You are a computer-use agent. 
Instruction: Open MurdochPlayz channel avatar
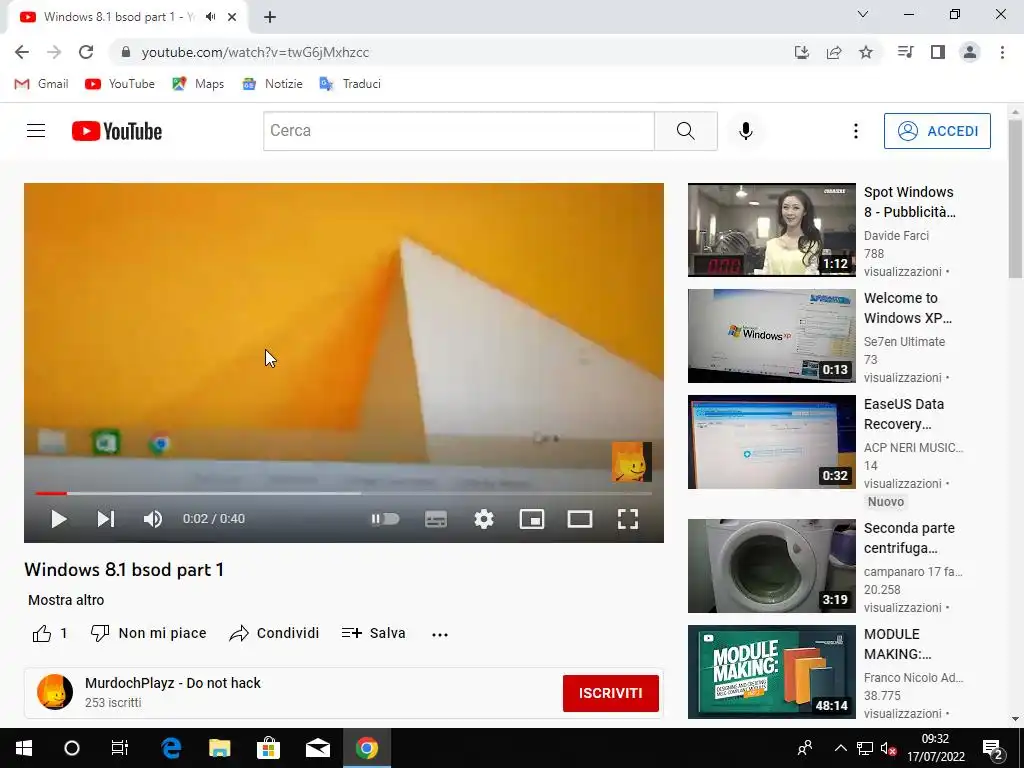[x=55, y=692]
